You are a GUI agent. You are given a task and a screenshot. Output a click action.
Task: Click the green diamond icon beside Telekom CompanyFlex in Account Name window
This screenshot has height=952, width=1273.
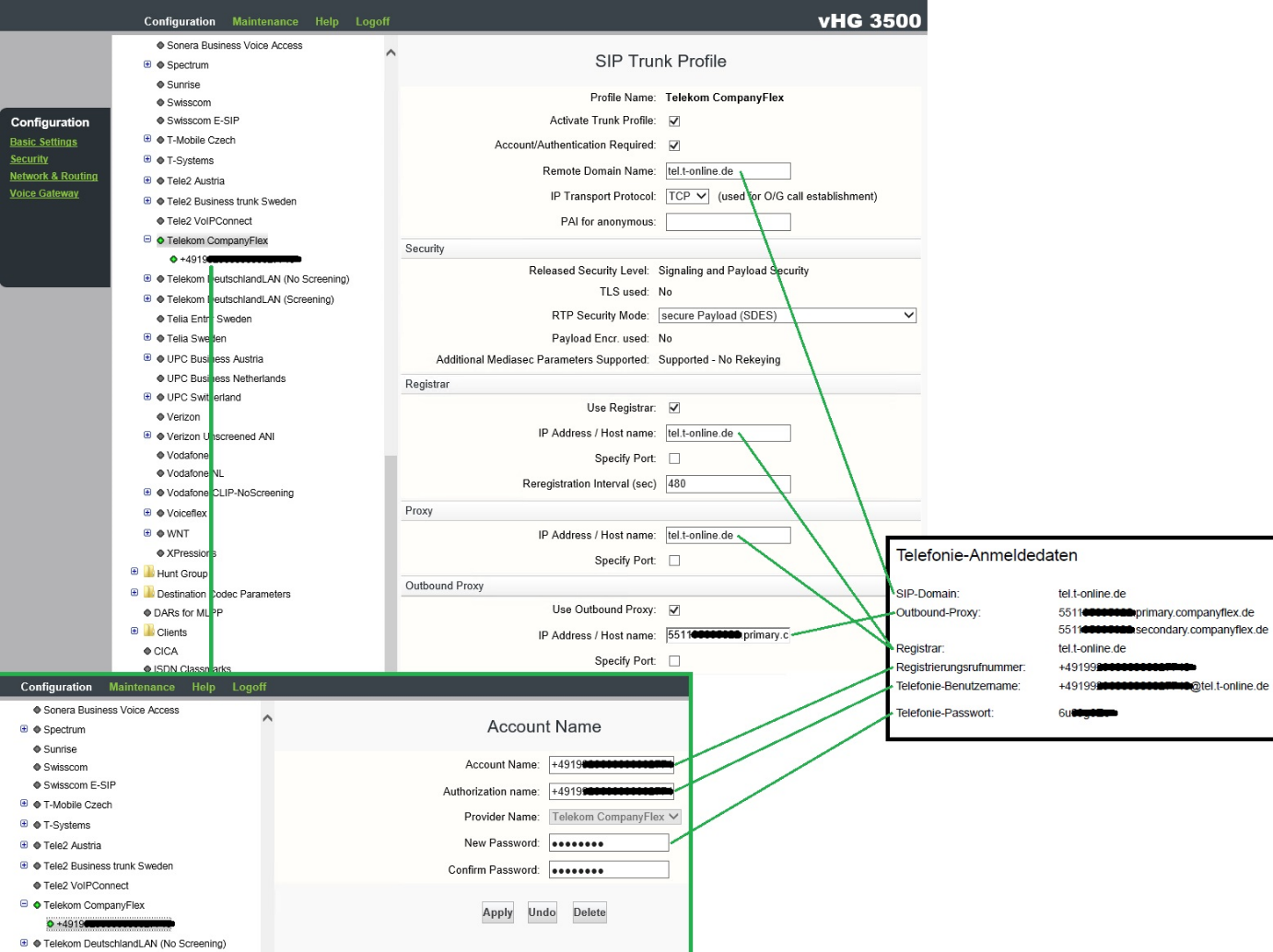tap(37, 905)
